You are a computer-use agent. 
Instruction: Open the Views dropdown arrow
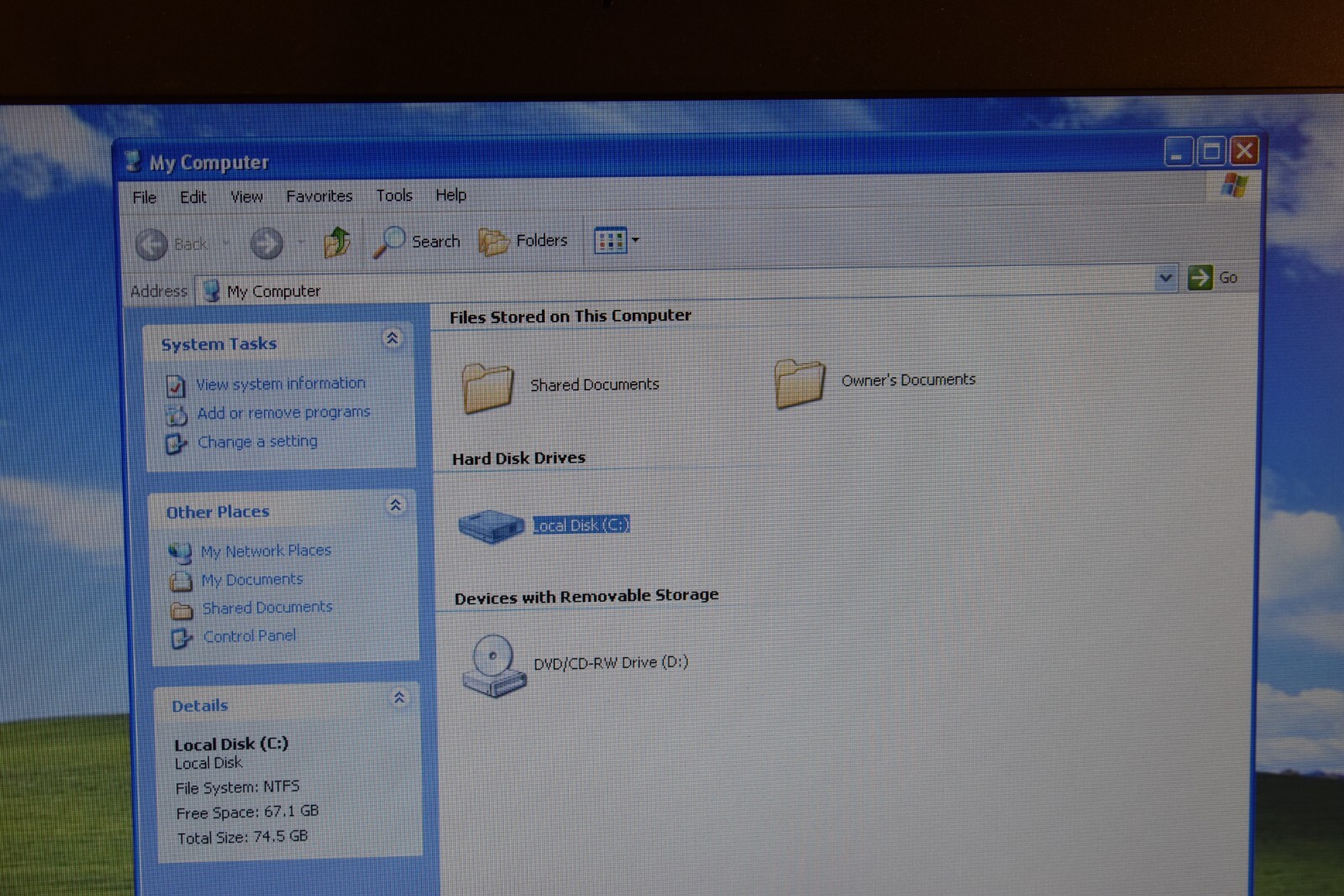pyautogui.click(x=635, y=240)
